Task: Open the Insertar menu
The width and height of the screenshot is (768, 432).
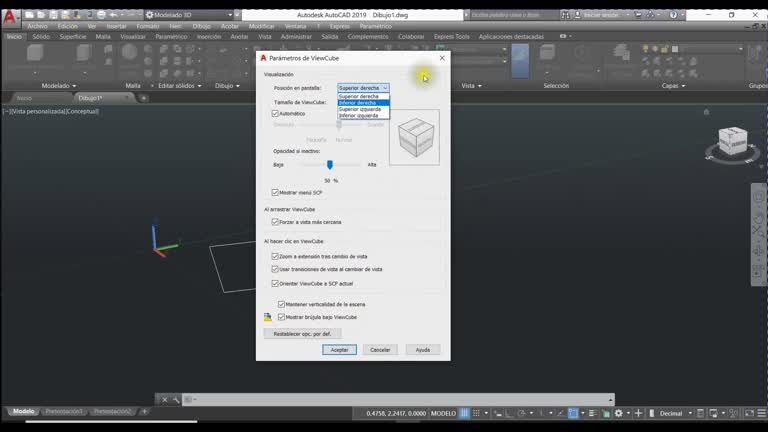Action: pyautogui.click(x=117, y=26)
